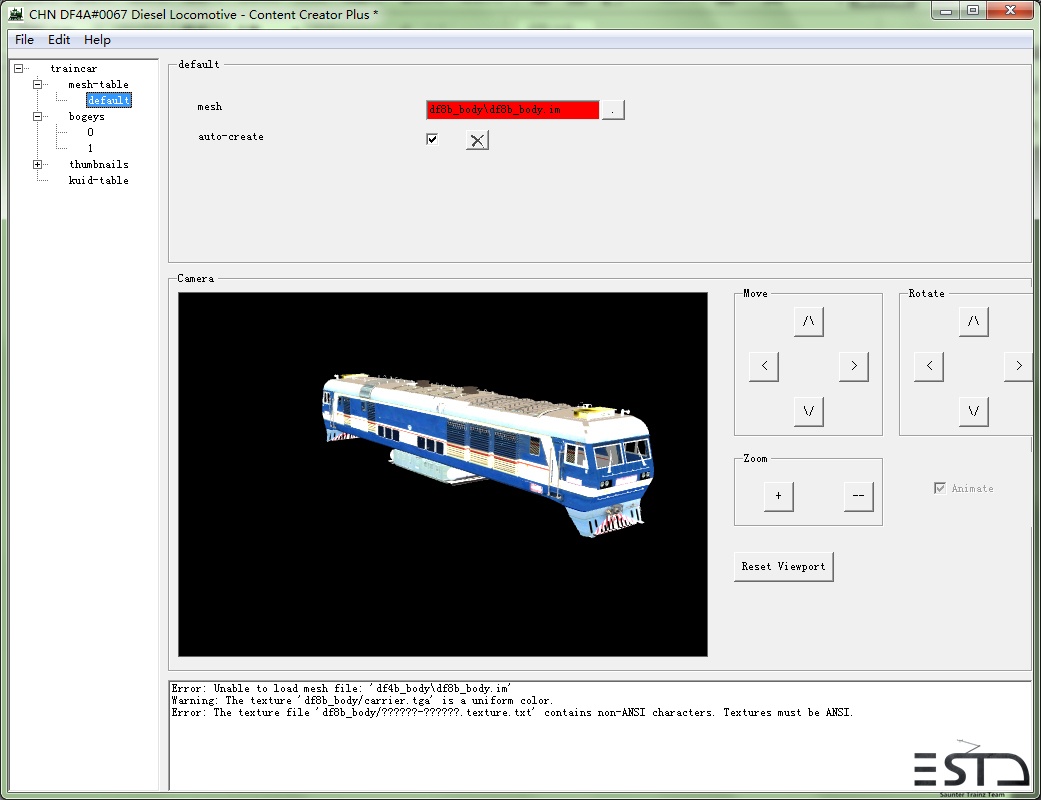Close the Content Creator Plus window
This screenshot has width=1041, height=800.
1010,11
